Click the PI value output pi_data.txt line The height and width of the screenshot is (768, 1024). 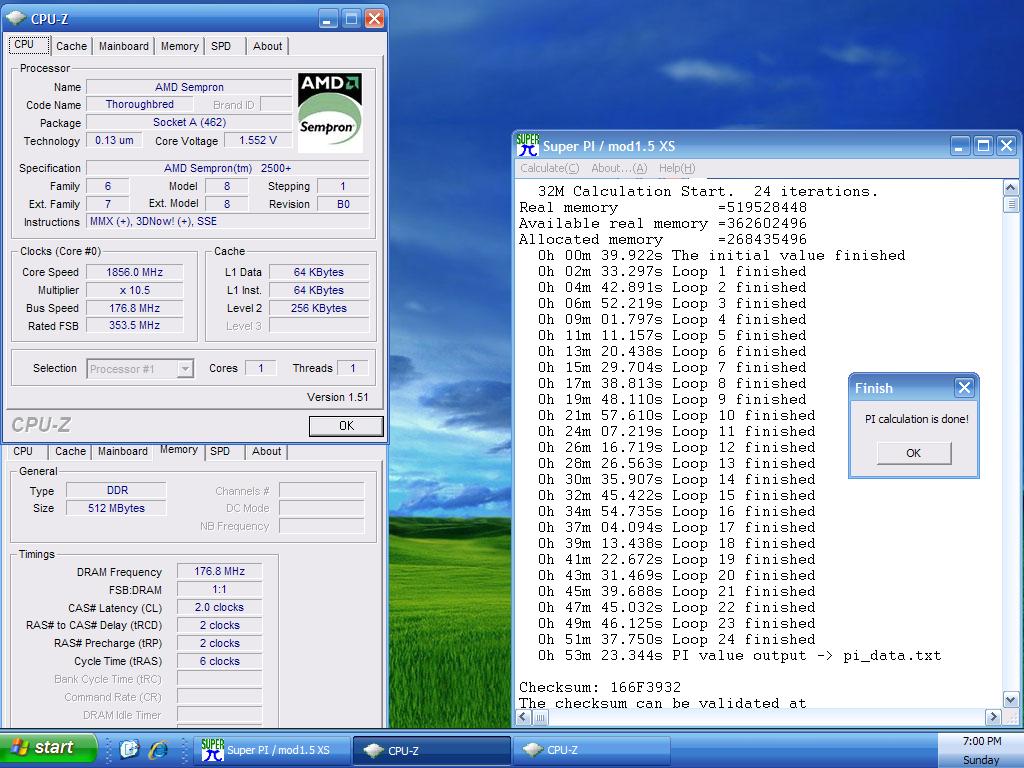coord(739,655)
